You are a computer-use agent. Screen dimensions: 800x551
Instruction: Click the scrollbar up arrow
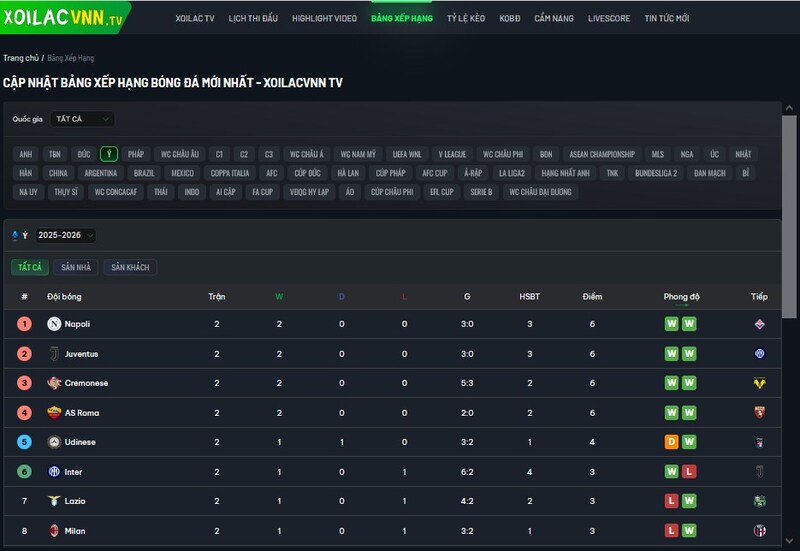tap(789, 108)
